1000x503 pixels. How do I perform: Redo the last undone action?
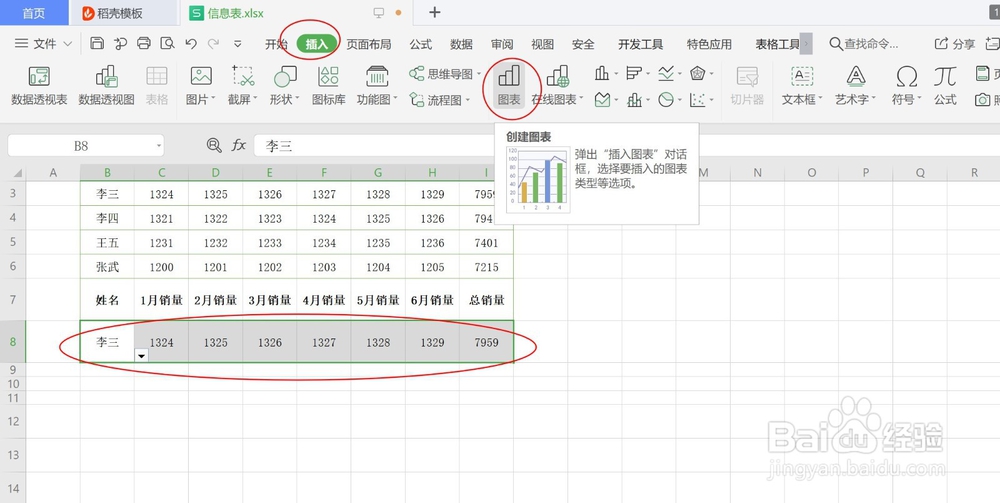214,43
